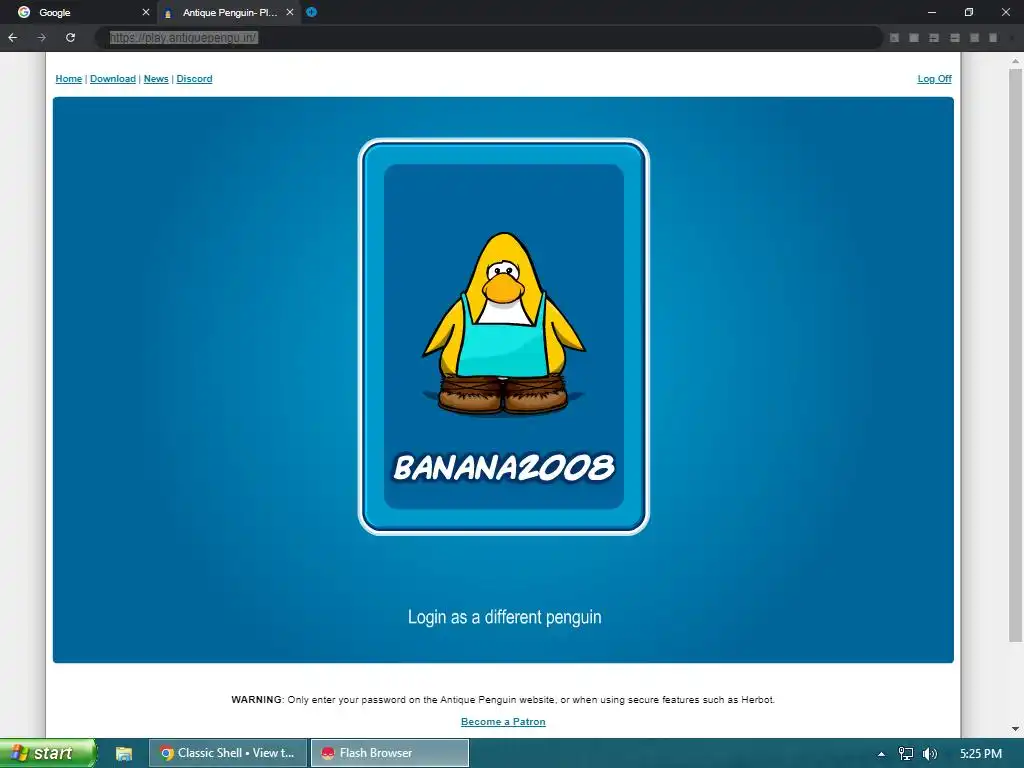Switch to the Google tab
This screenshot has width=1024, height=768.
[x=78, y=12]
